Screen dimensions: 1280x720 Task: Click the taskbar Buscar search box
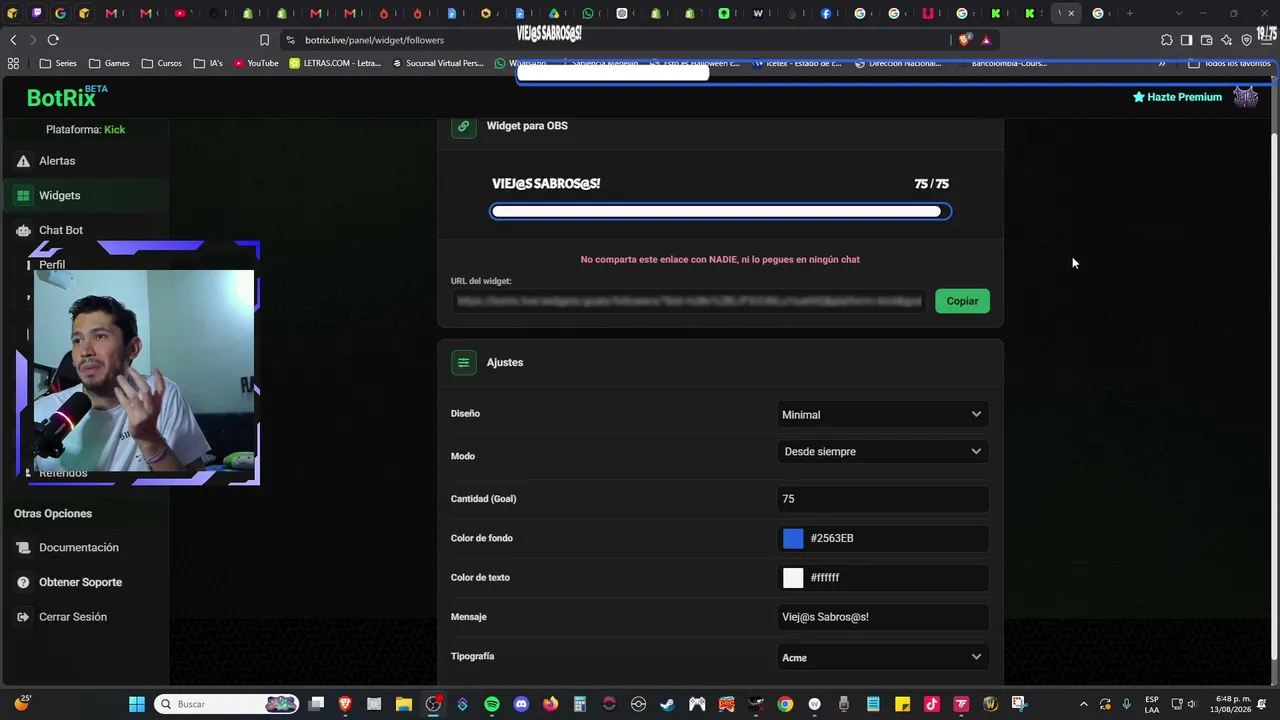coord(229,704)
